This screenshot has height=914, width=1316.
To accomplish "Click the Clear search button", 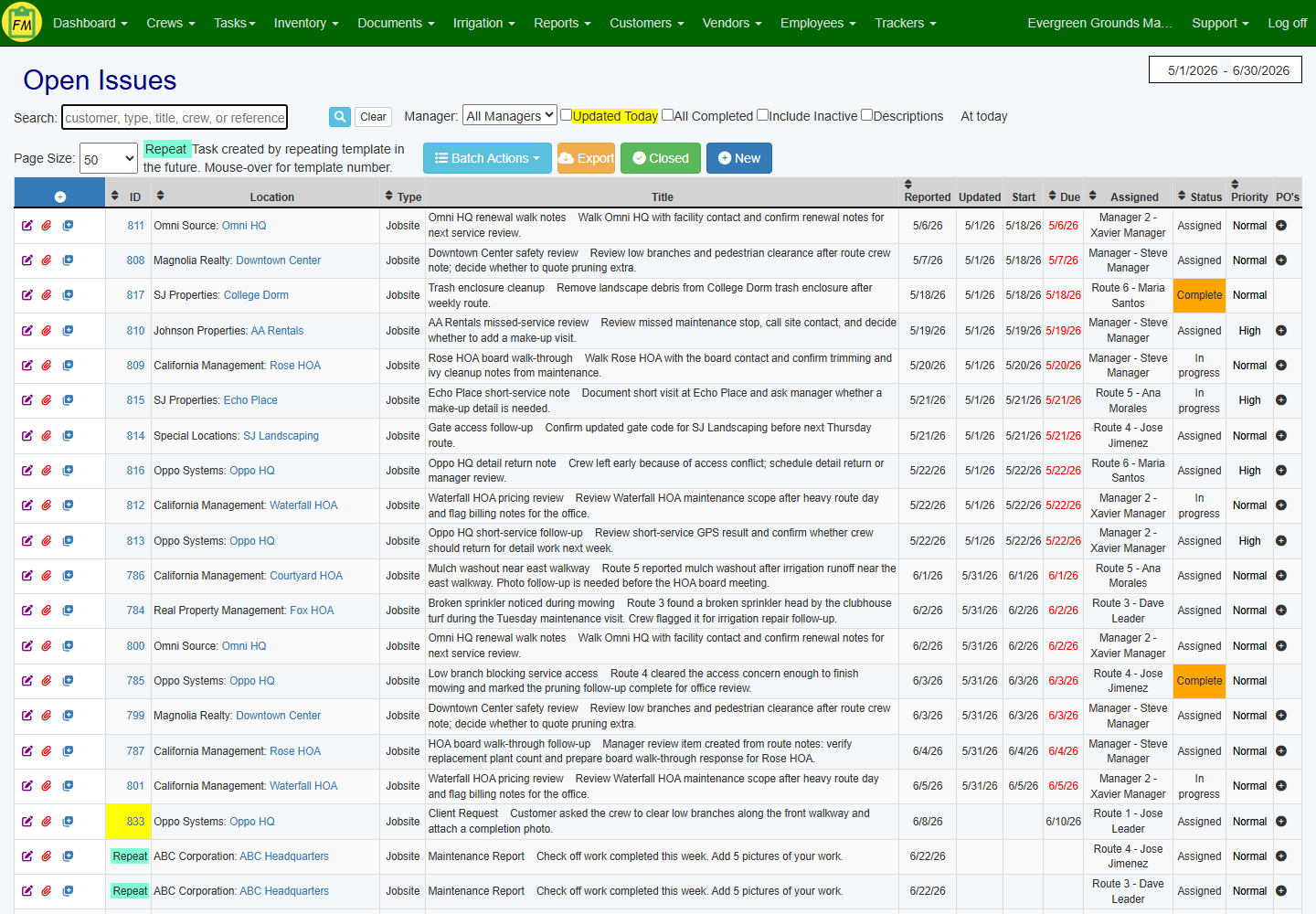I will pos(373,117).
